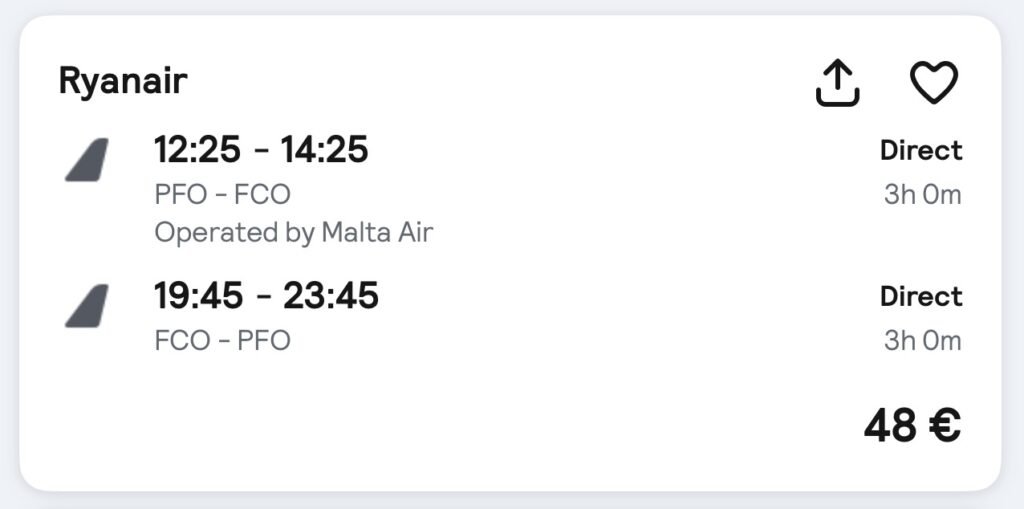Select outbound flight time 12:25 - 14:25
This screenshot has height=509, width=1024.
pos(261,150)
